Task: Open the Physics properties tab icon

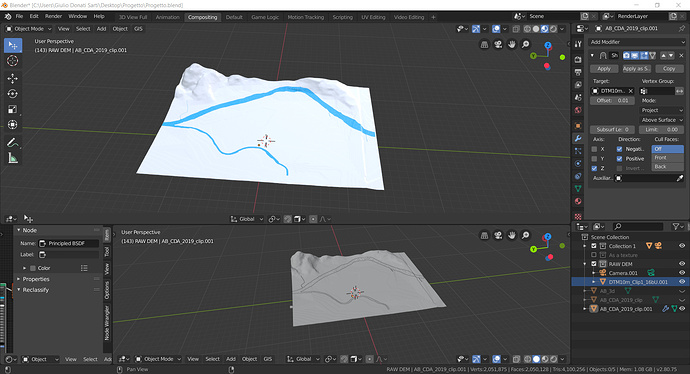Action: [x=578, y=163]
